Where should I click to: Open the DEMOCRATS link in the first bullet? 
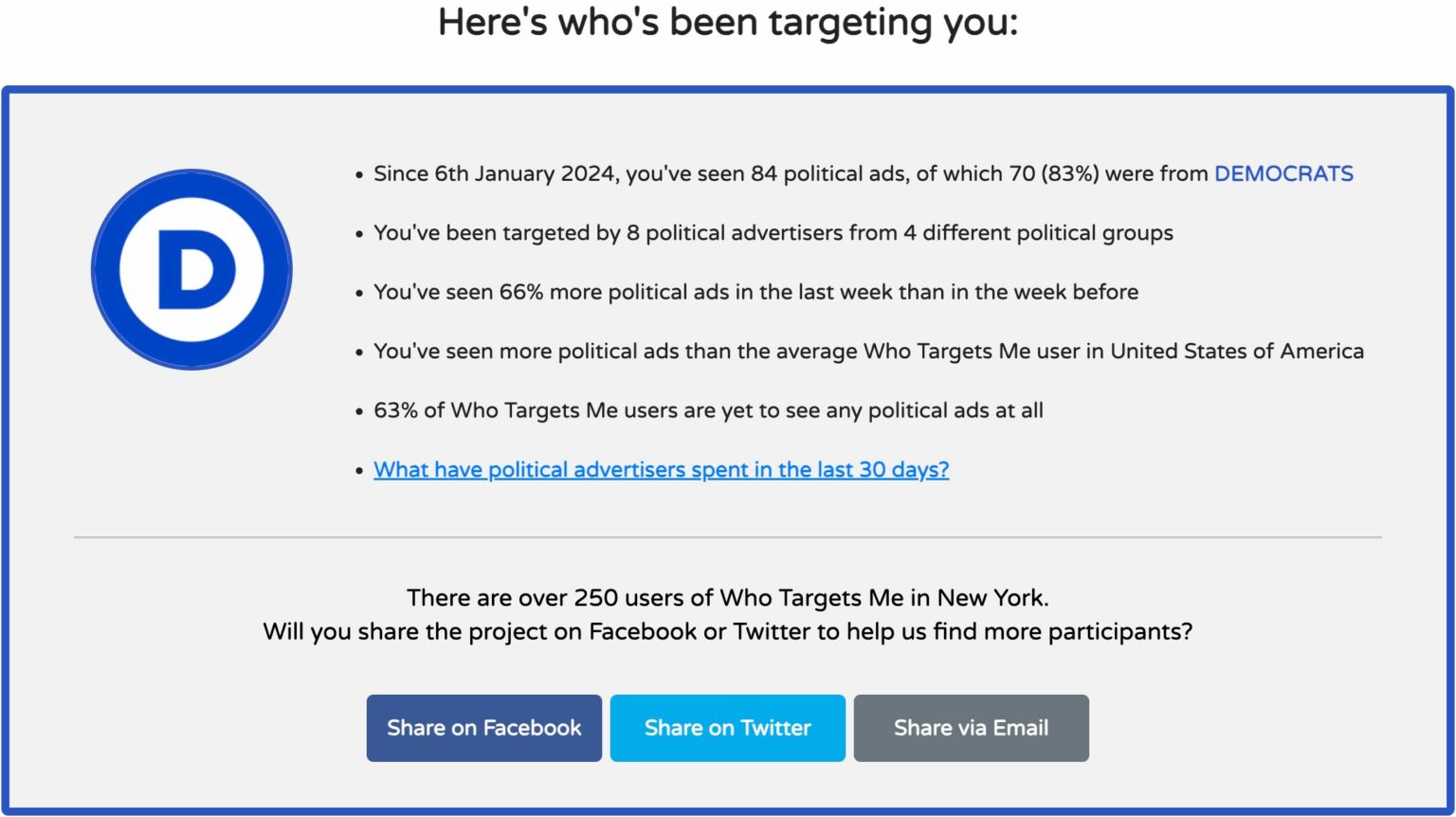coord(1283,173)
